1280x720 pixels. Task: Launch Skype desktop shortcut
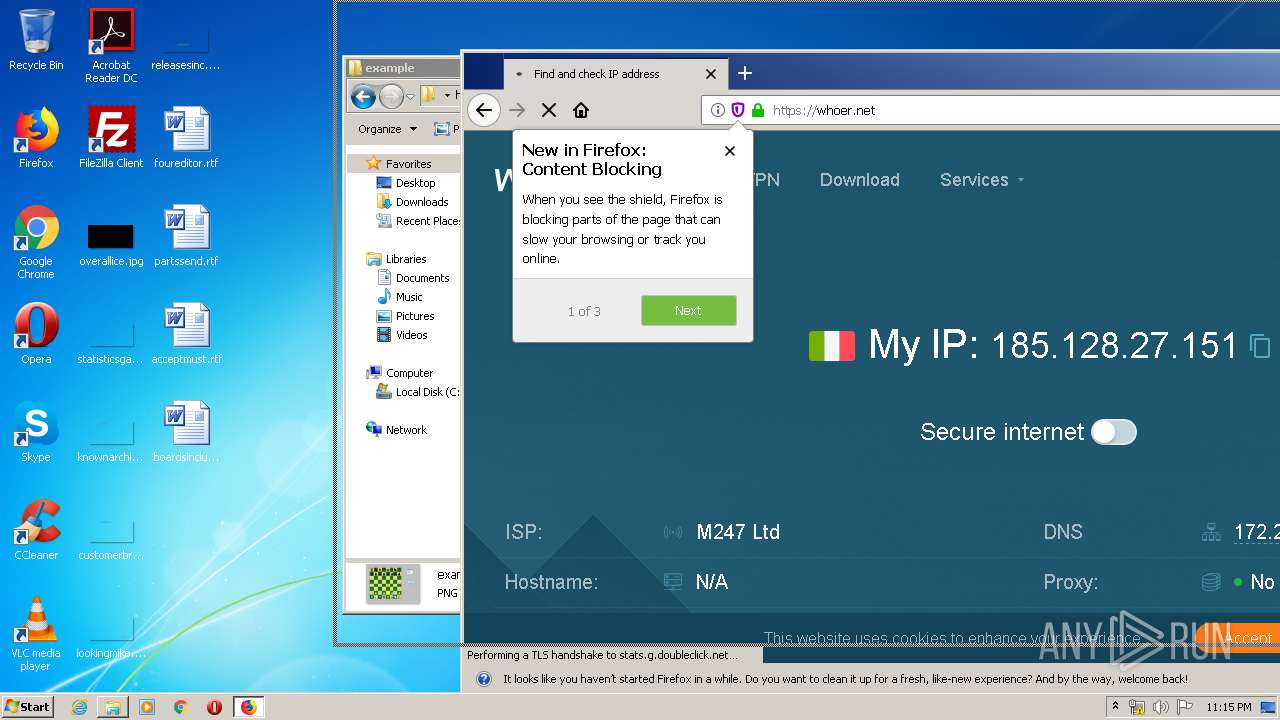(x=36, y=432)
